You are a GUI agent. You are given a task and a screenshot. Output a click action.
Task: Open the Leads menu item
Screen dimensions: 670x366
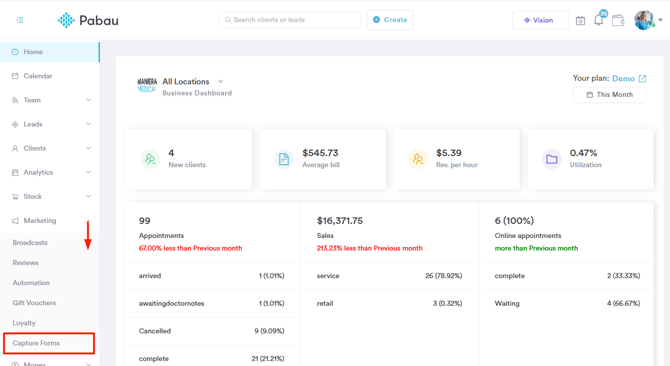coord(33,124)
